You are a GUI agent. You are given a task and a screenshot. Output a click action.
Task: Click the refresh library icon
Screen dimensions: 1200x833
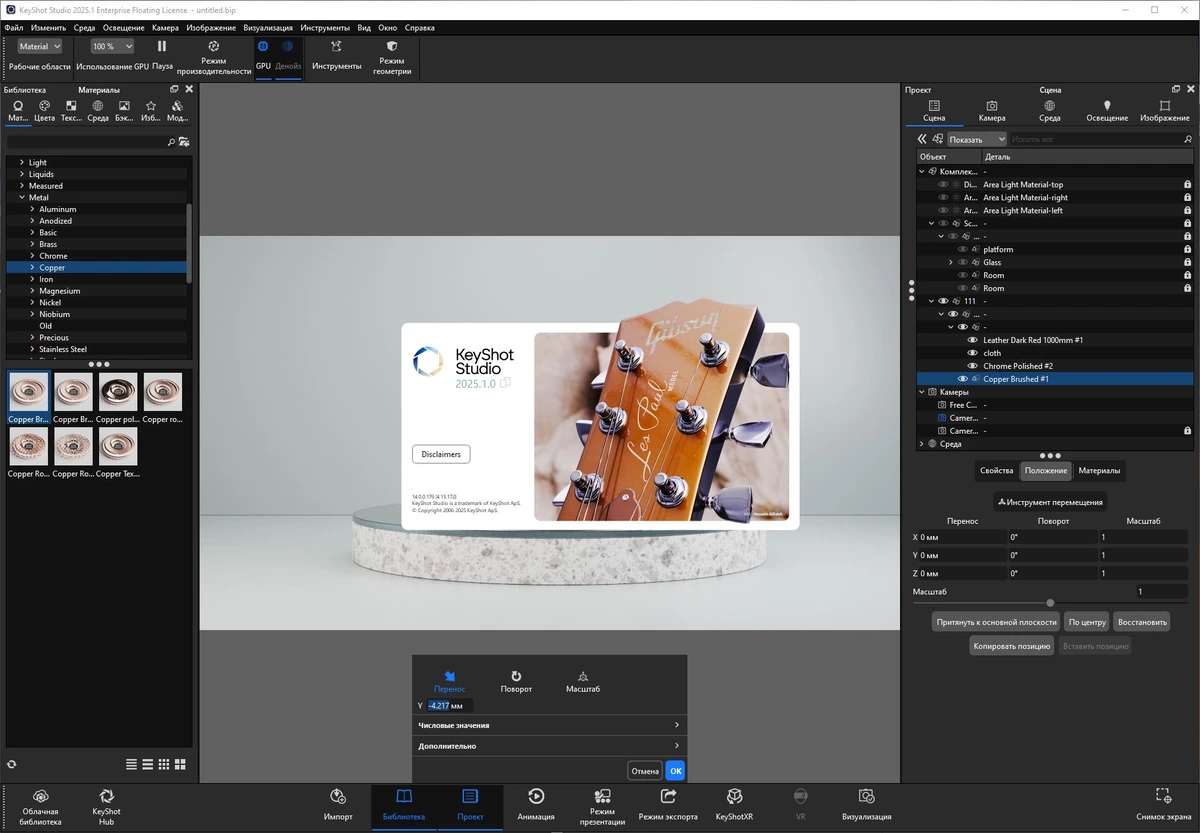pyautogui.click(x=11, y=764)
